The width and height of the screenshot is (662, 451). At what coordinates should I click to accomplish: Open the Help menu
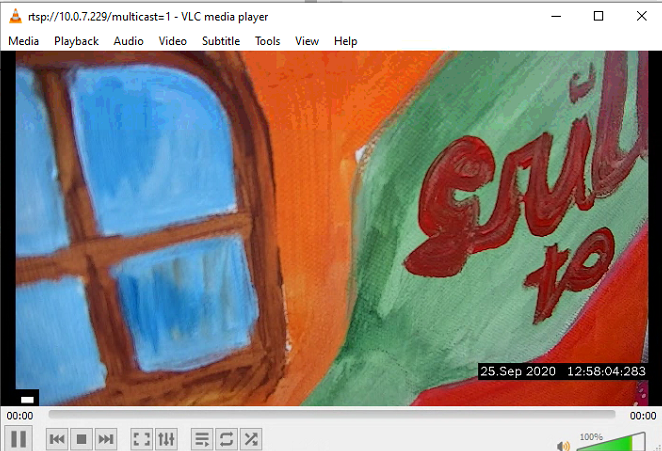tap(345, 41)
